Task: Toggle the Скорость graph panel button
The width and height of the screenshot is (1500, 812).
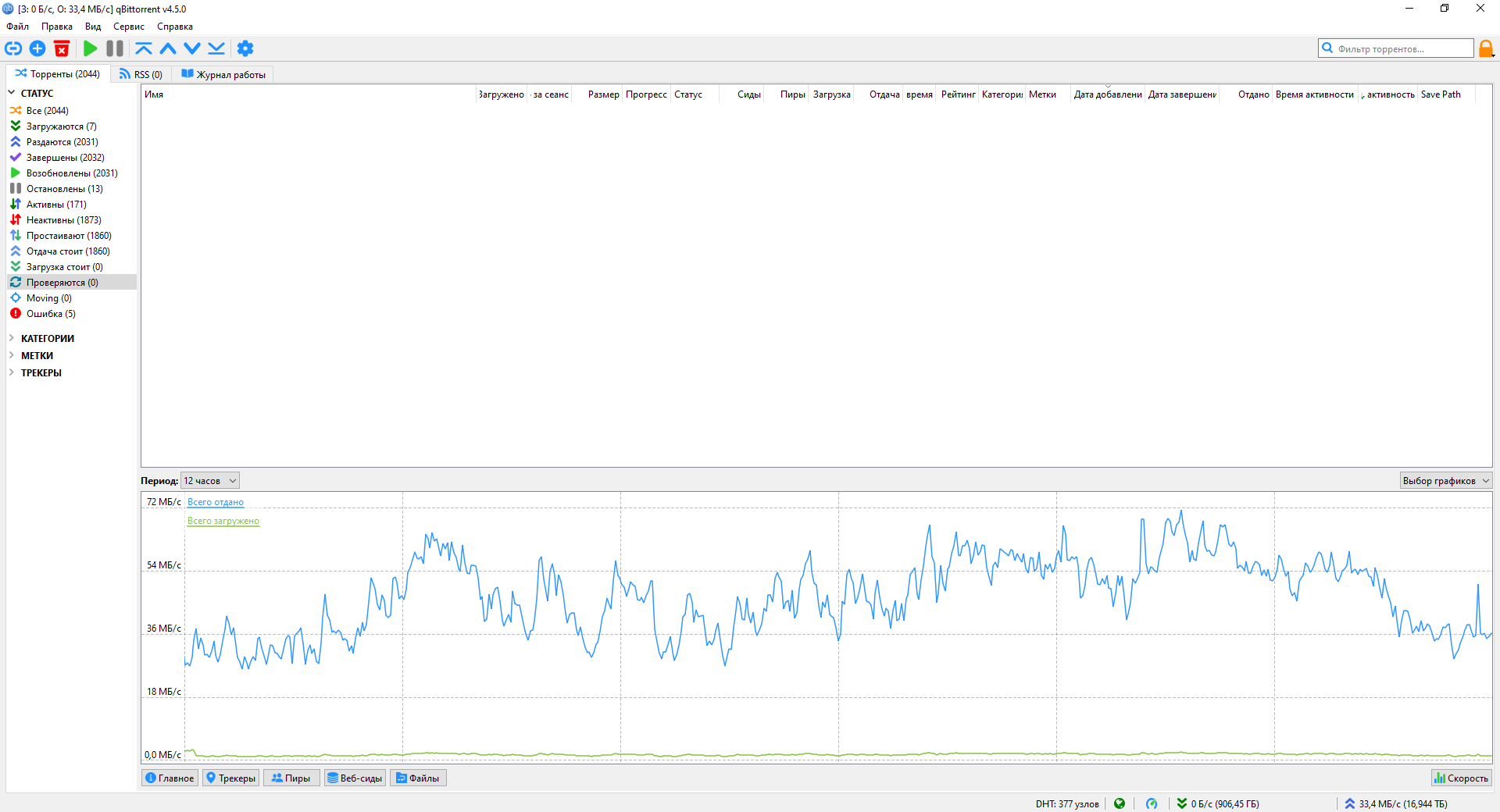Action: 1461,778
